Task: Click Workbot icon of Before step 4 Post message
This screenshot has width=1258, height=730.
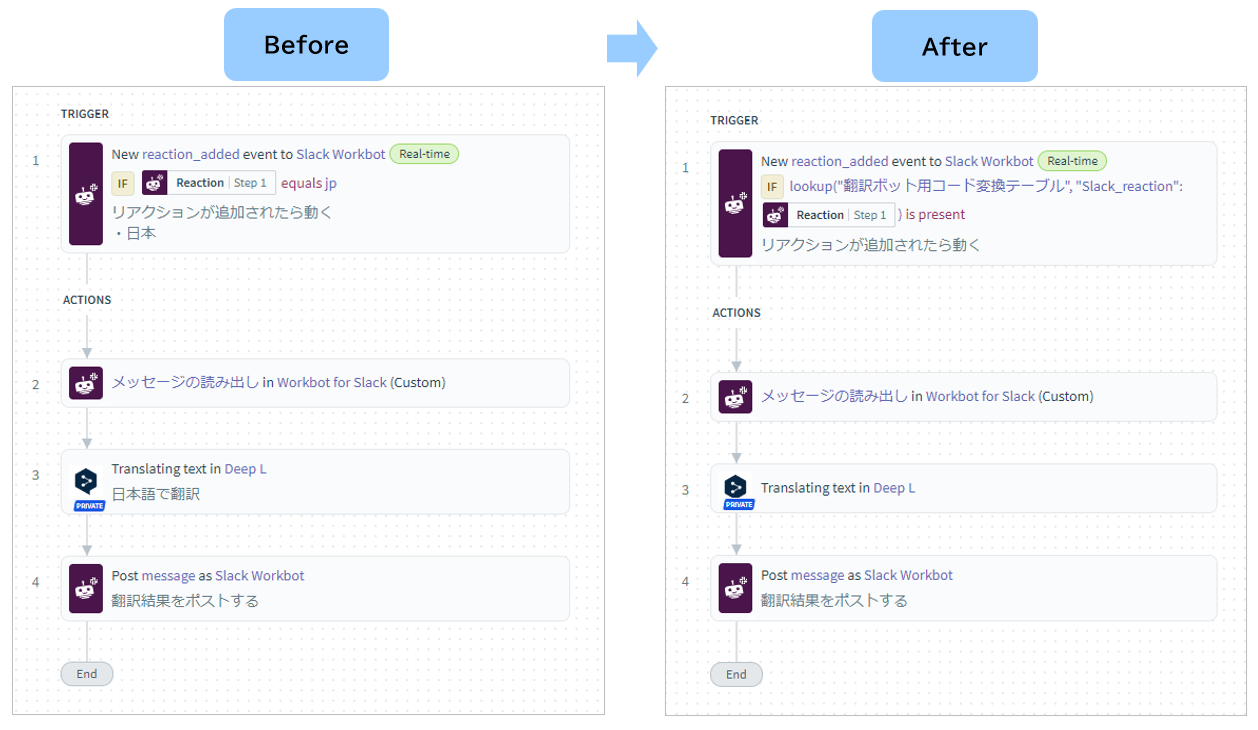Action: tap(86, 588)
